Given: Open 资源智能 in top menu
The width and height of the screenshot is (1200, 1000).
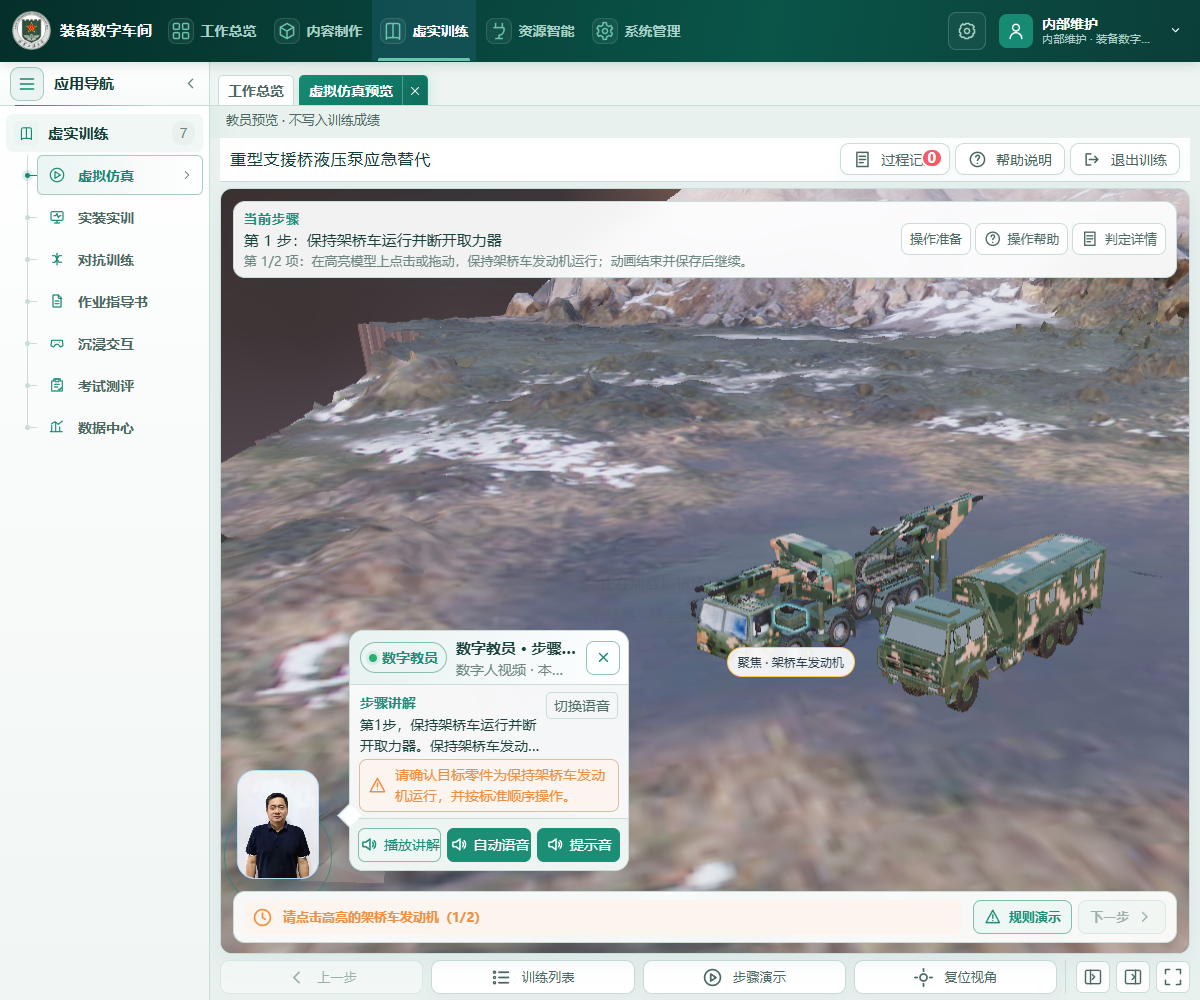Looking at the screenshot, I should [x=530, y=31].
